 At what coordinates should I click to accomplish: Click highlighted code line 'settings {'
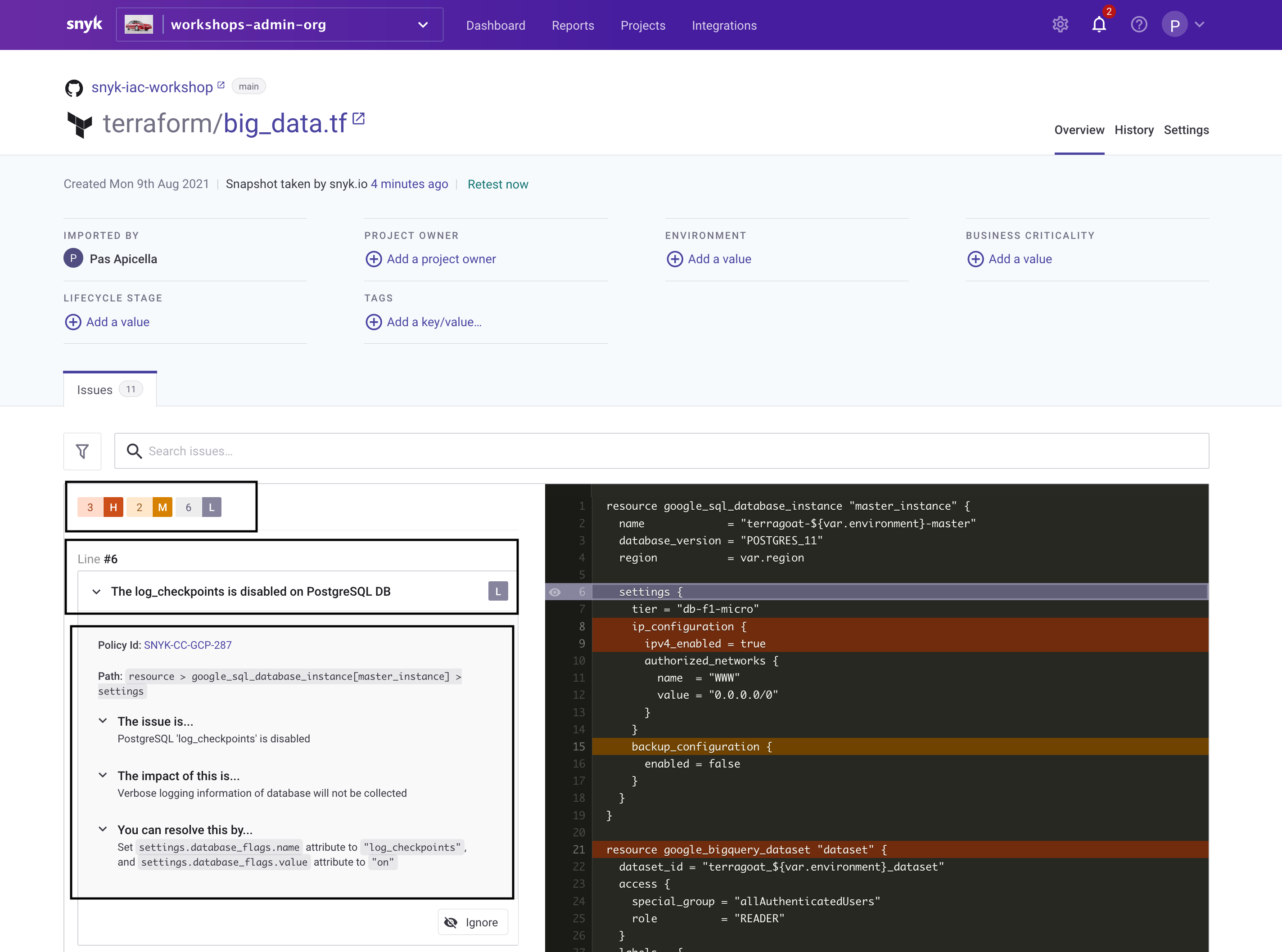click(x=900, y=592)
